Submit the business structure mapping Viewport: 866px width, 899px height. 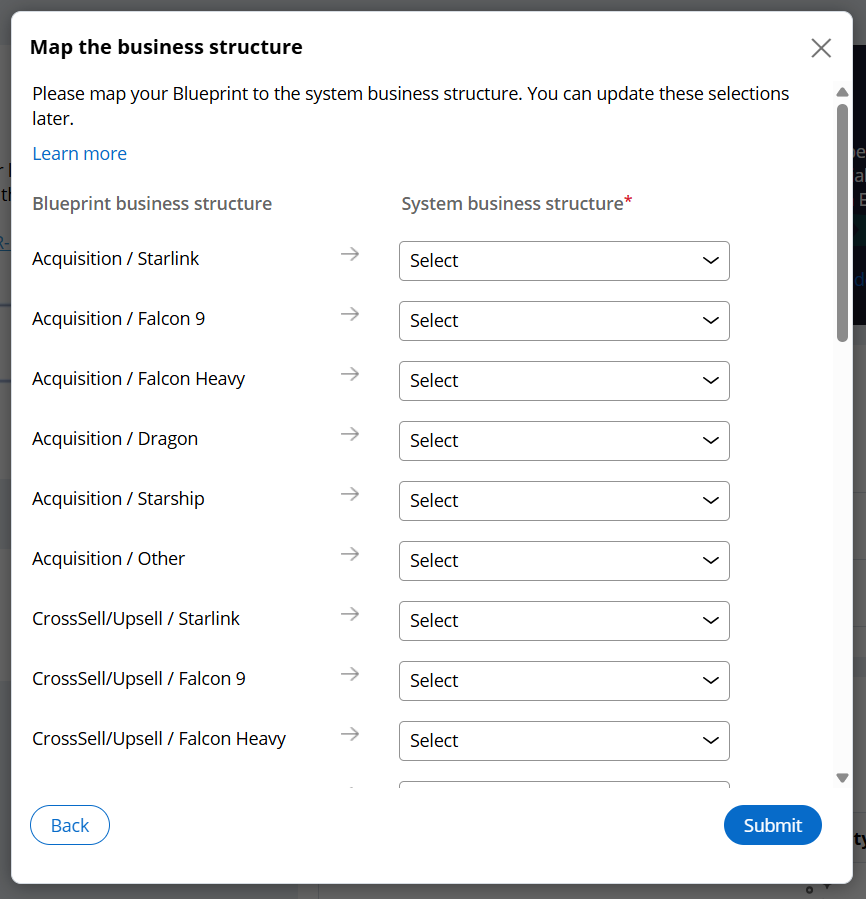tap(773, 825)
